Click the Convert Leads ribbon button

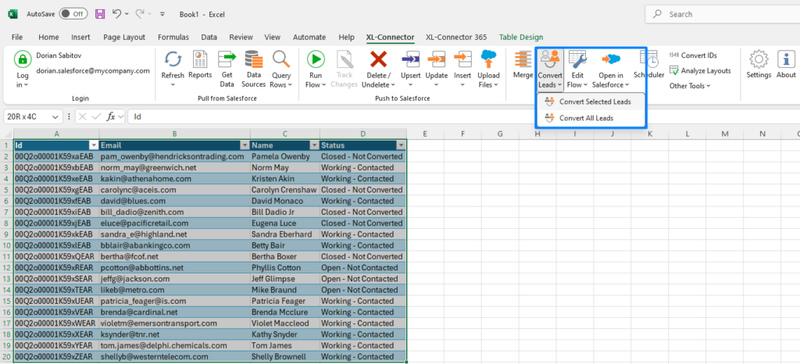coord(550,70)
